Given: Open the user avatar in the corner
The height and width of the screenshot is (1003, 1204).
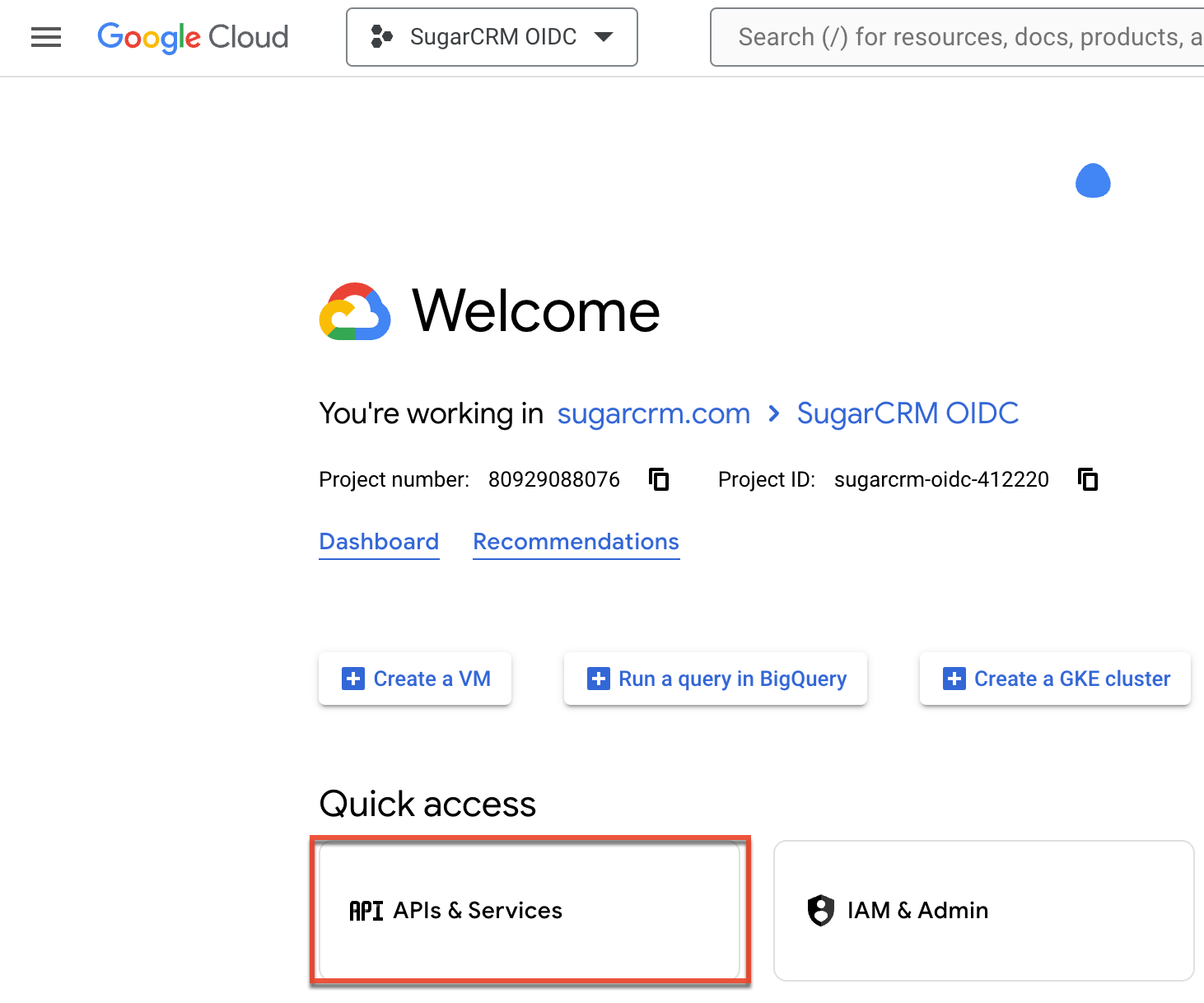Looking at the screenshot, I should [1093, 181].
